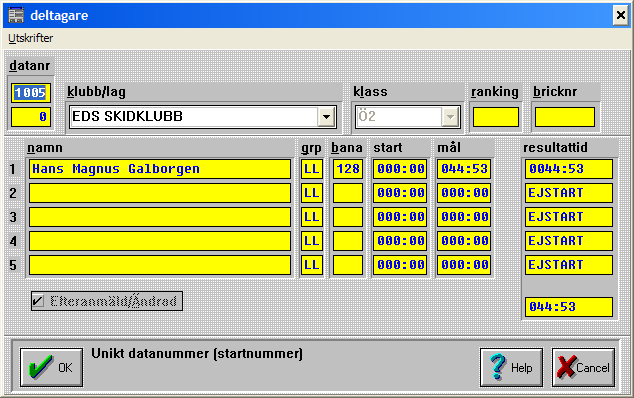Click the EJSTART result field in row 2
Image resolution: width=634 pixels, height=398 pixels.
(569, 193)
